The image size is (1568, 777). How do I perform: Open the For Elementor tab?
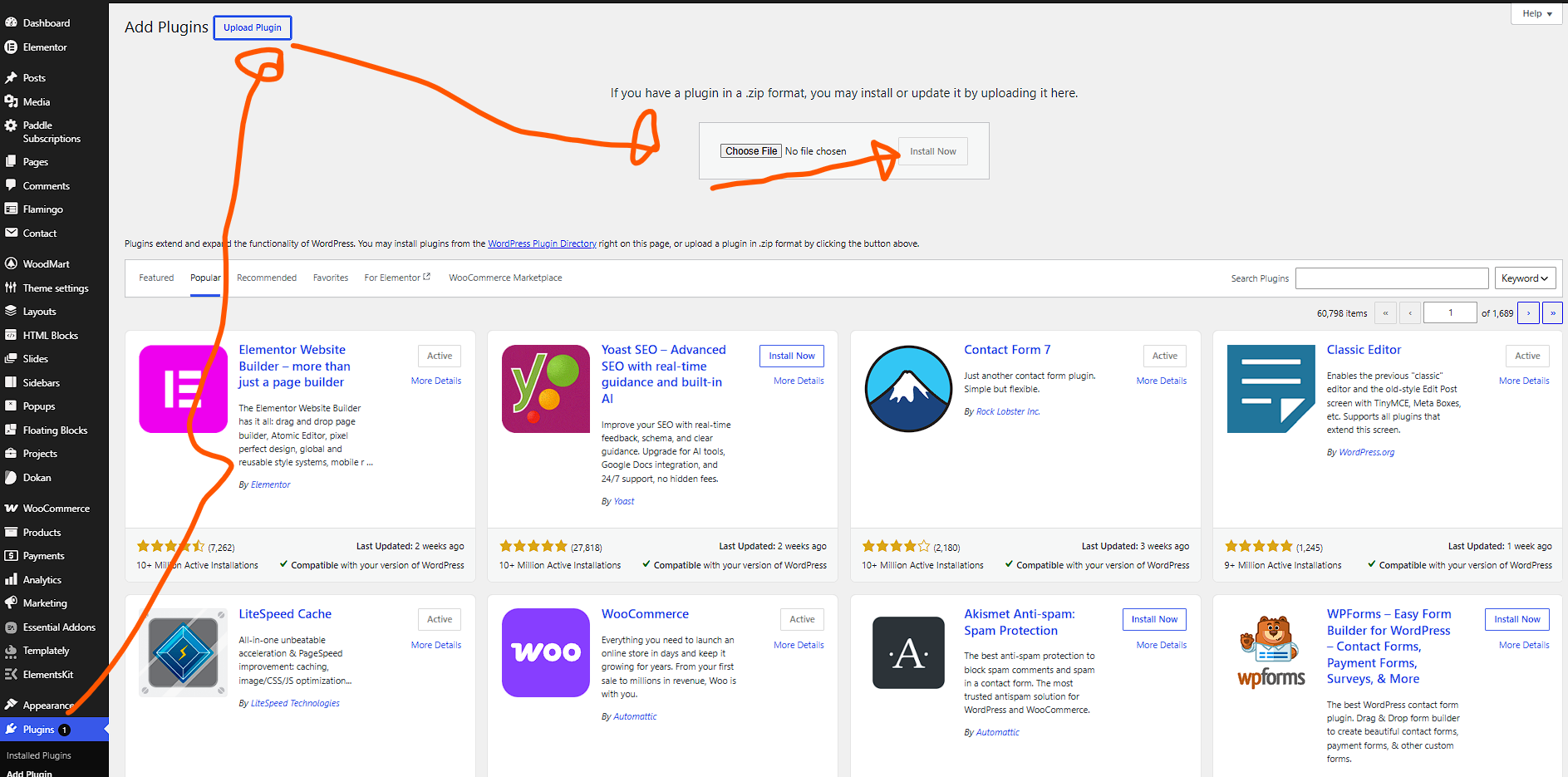pyautogui.click(x=397, y=278)
